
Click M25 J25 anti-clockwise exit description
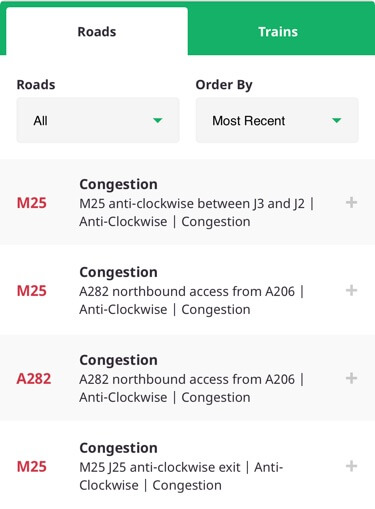click(x=160, y=467)
